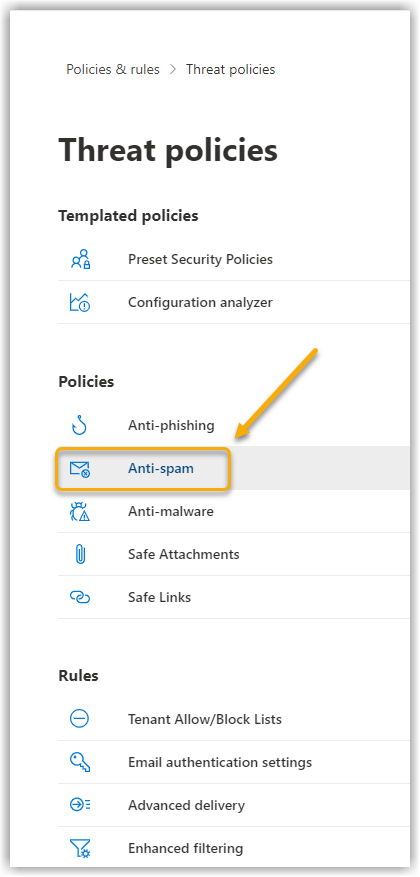The height and width of the screenshot is (877, 420).
Task: Click the Configuration analyzer chart icon
Action: 80,303
